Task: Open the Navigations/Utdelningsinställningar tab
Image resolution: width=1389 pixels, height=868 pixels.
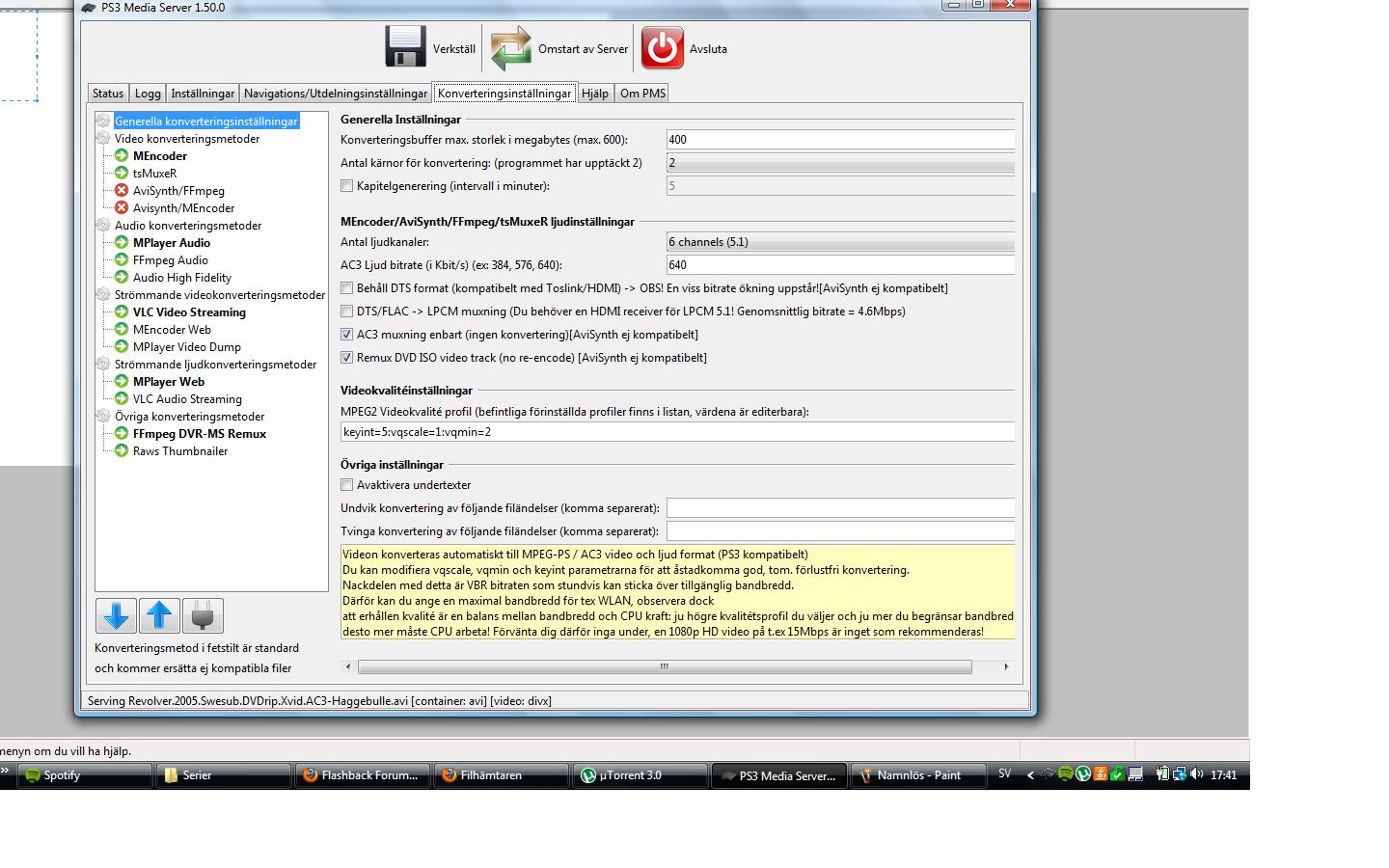Action: (336, 94)
